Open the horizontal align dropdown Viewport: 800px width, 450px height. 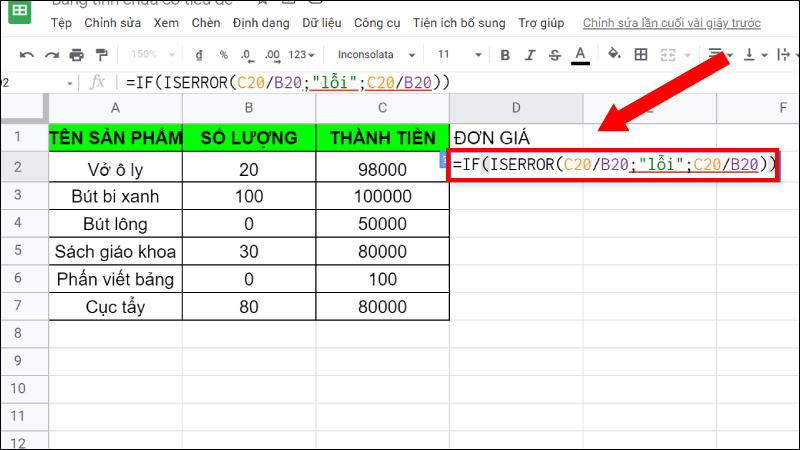[x=720, y=55]
